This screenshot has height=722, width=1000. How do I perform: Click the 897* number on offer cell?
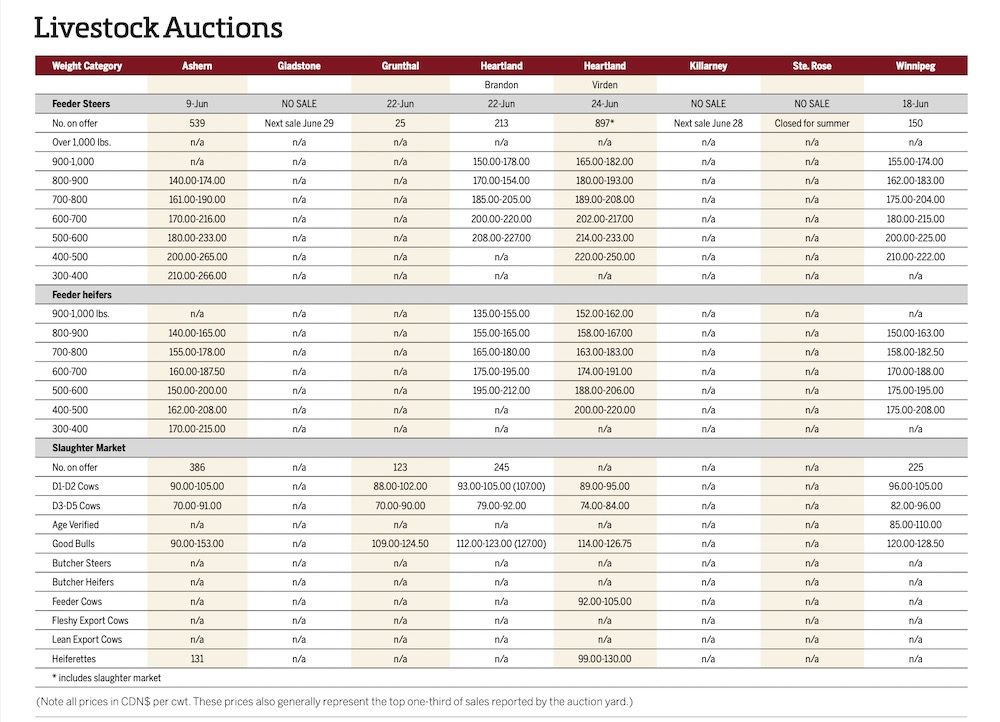pos(604,123)
